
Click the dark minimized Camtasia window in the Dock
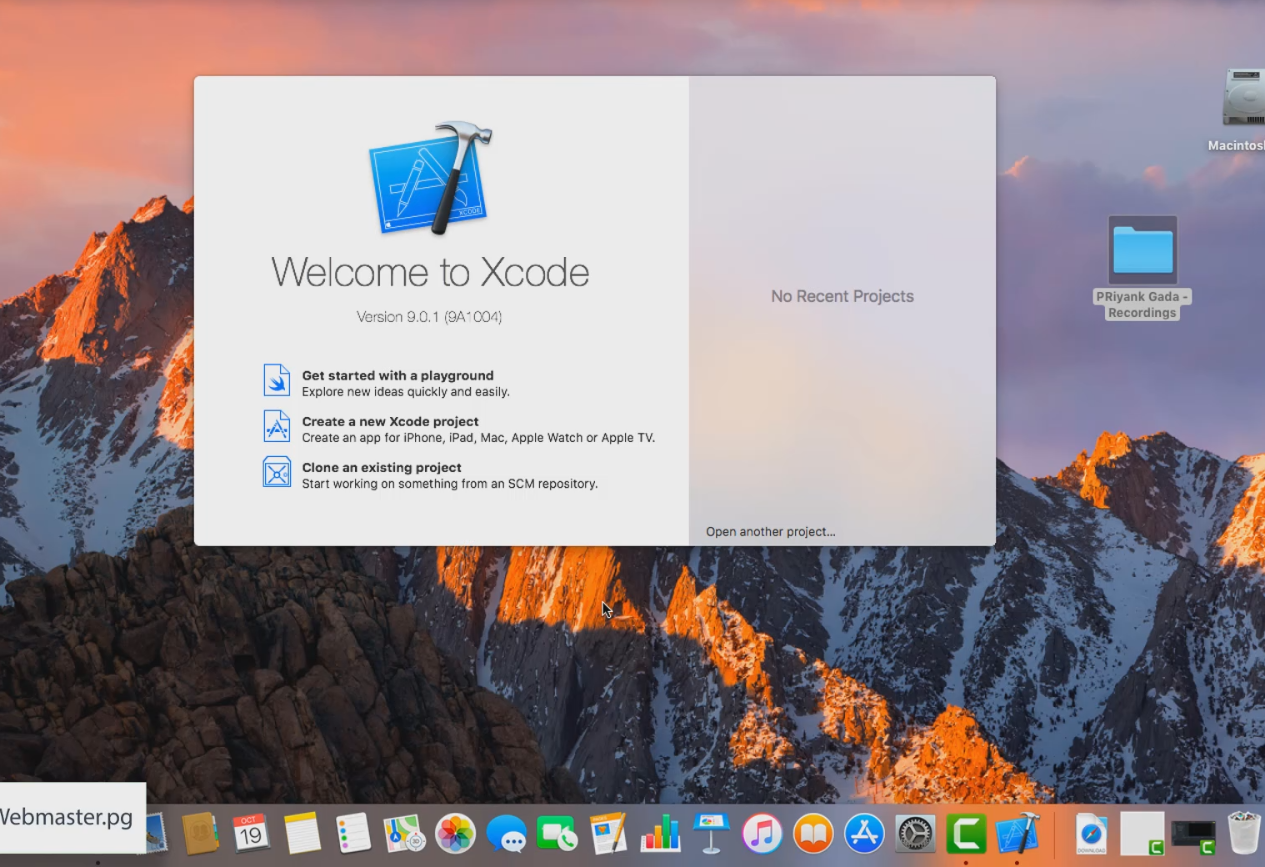(1193, 836)
